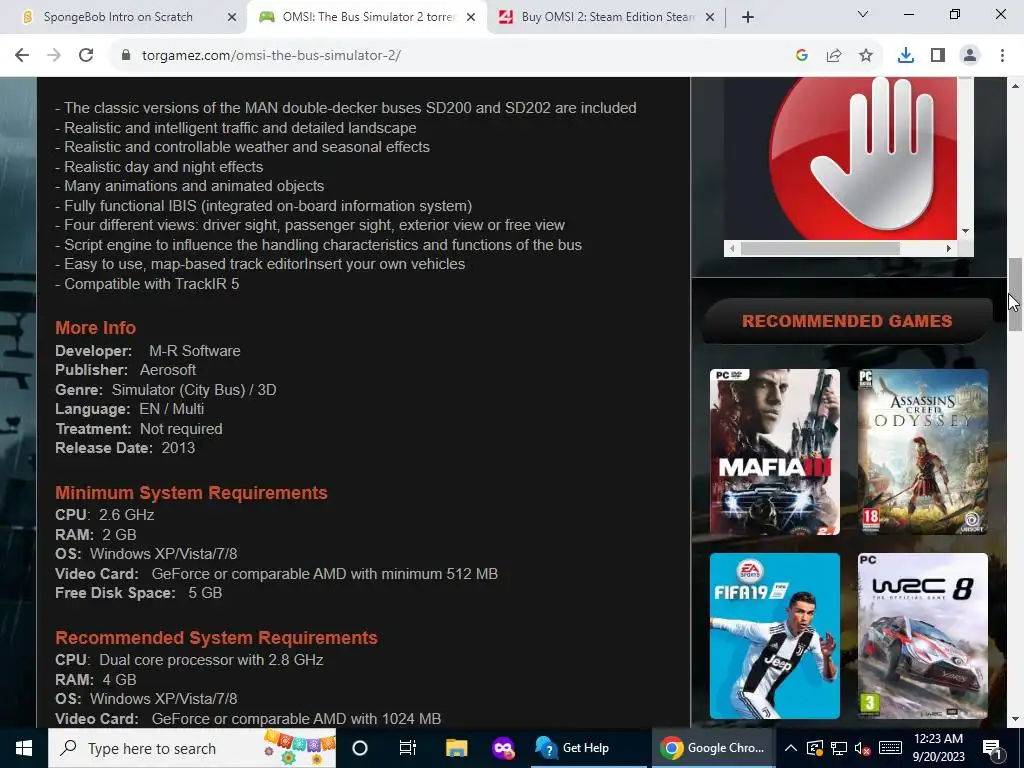
Task: Click the red stop hand ad image
Action: point(863,159)
